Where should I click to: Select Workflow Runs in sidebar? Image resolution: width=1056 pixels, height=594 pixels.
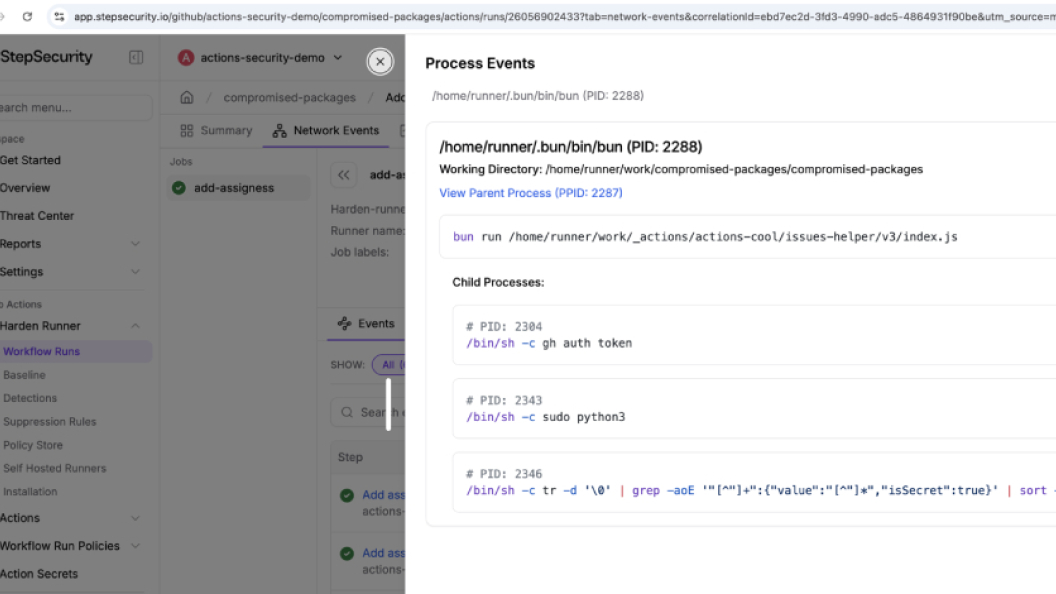[x=75, y=352]
